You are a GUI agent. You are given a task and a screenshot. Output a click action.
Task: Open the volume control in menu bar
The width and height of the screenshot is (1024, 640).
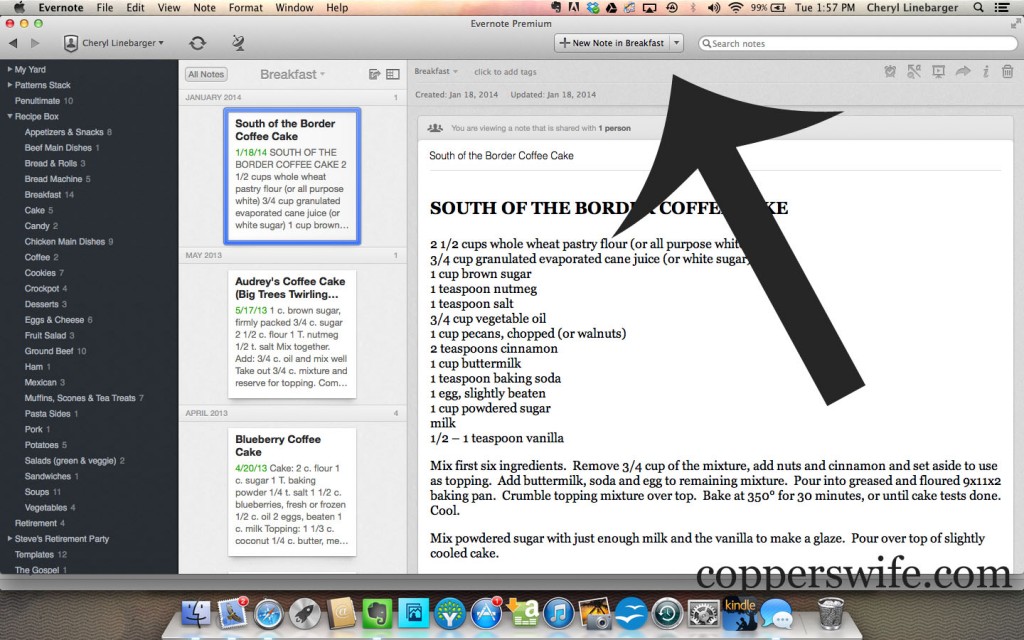(x=714, y=8)
